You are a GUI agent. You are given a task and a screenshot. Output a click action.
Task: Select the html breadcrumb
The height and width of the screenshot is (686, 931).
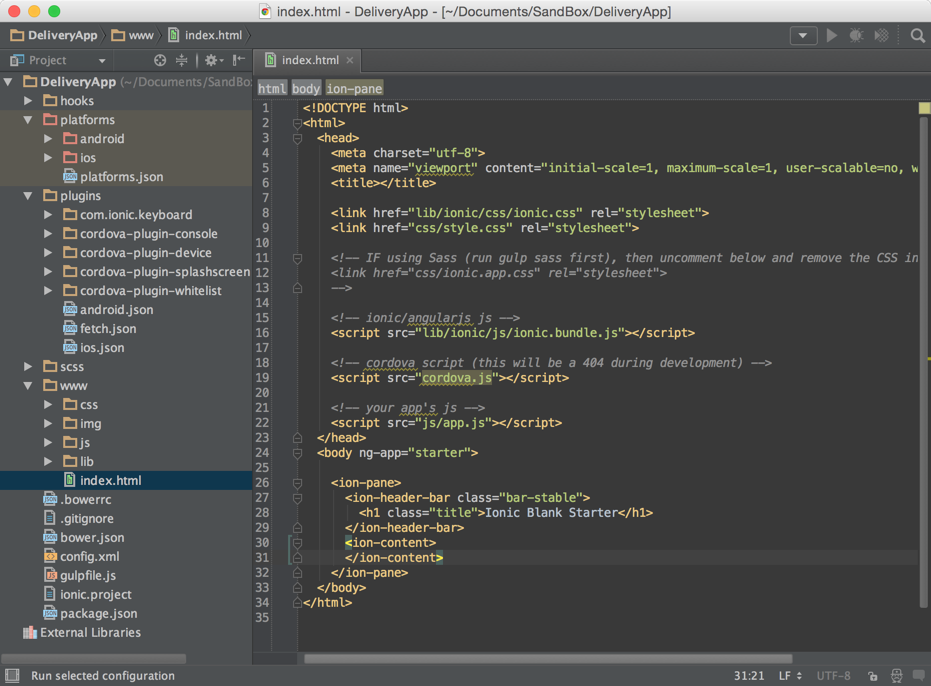tap(272, 88)
